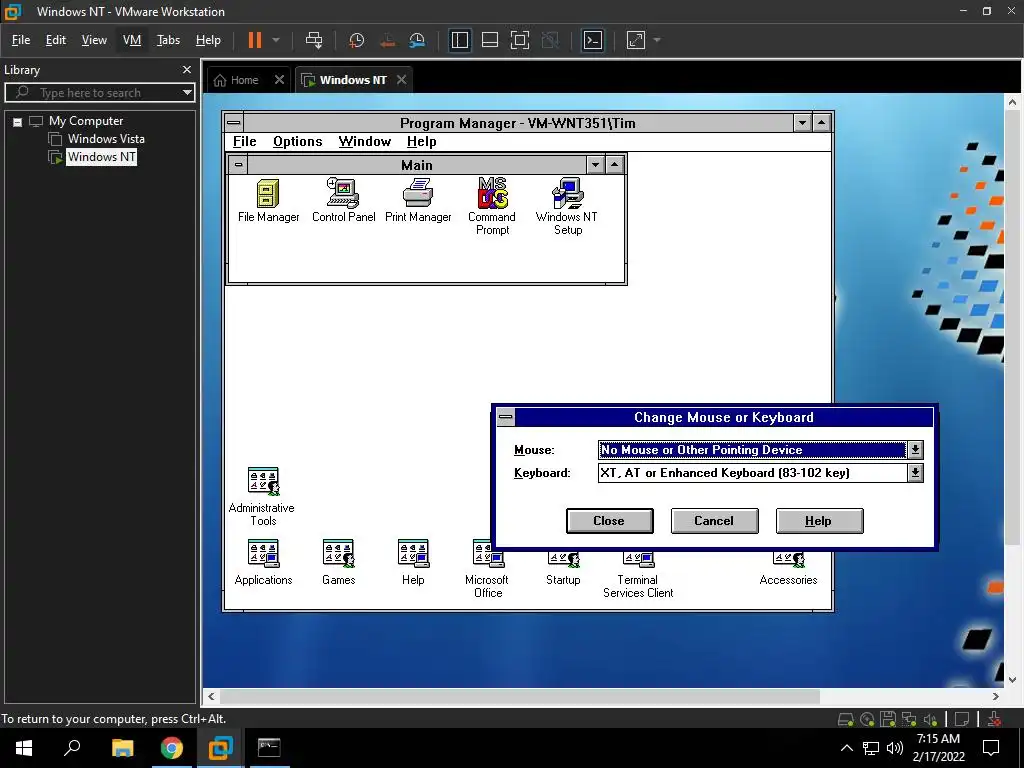Click the stretch guest display icon
The image size is (1024, 768).
point(636,40)
